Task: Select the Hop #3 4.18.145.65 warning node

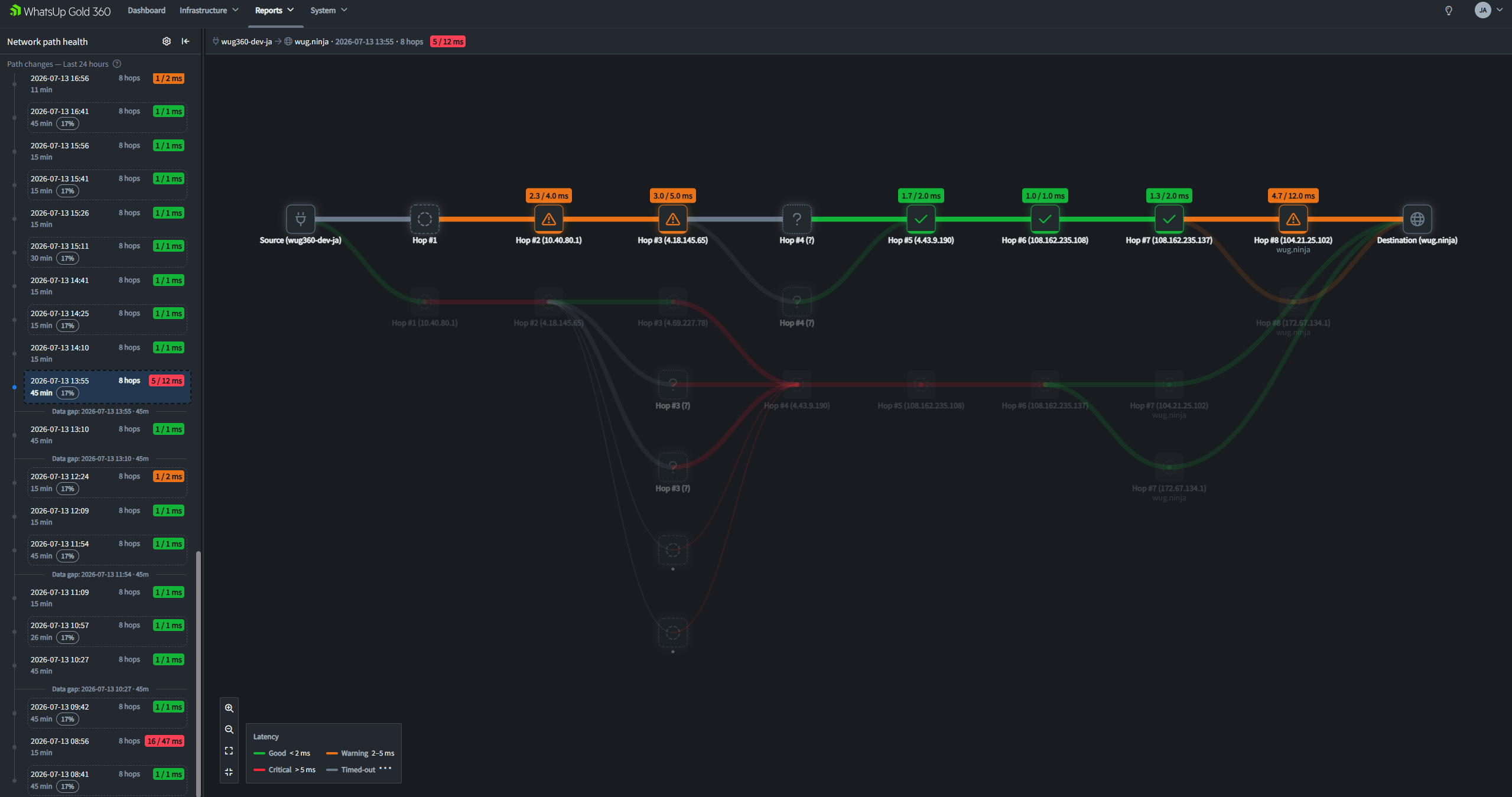Action: (673, 219)
